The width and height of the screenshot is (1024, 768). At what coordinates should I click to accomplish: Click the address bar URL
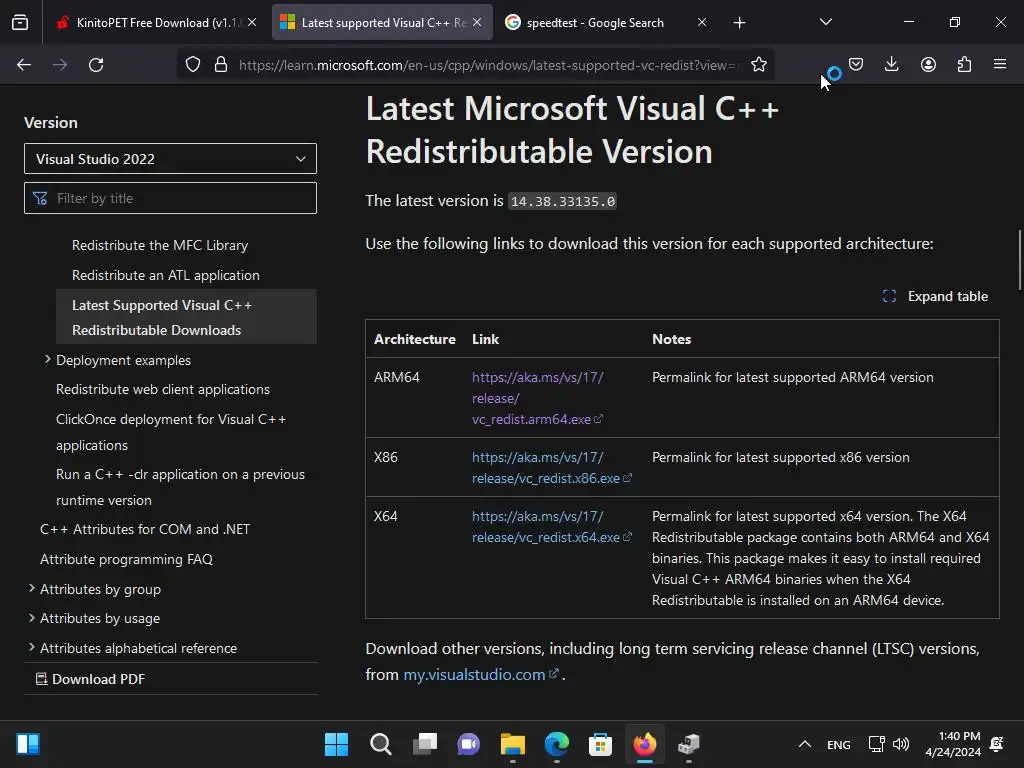tap(490, 65)
